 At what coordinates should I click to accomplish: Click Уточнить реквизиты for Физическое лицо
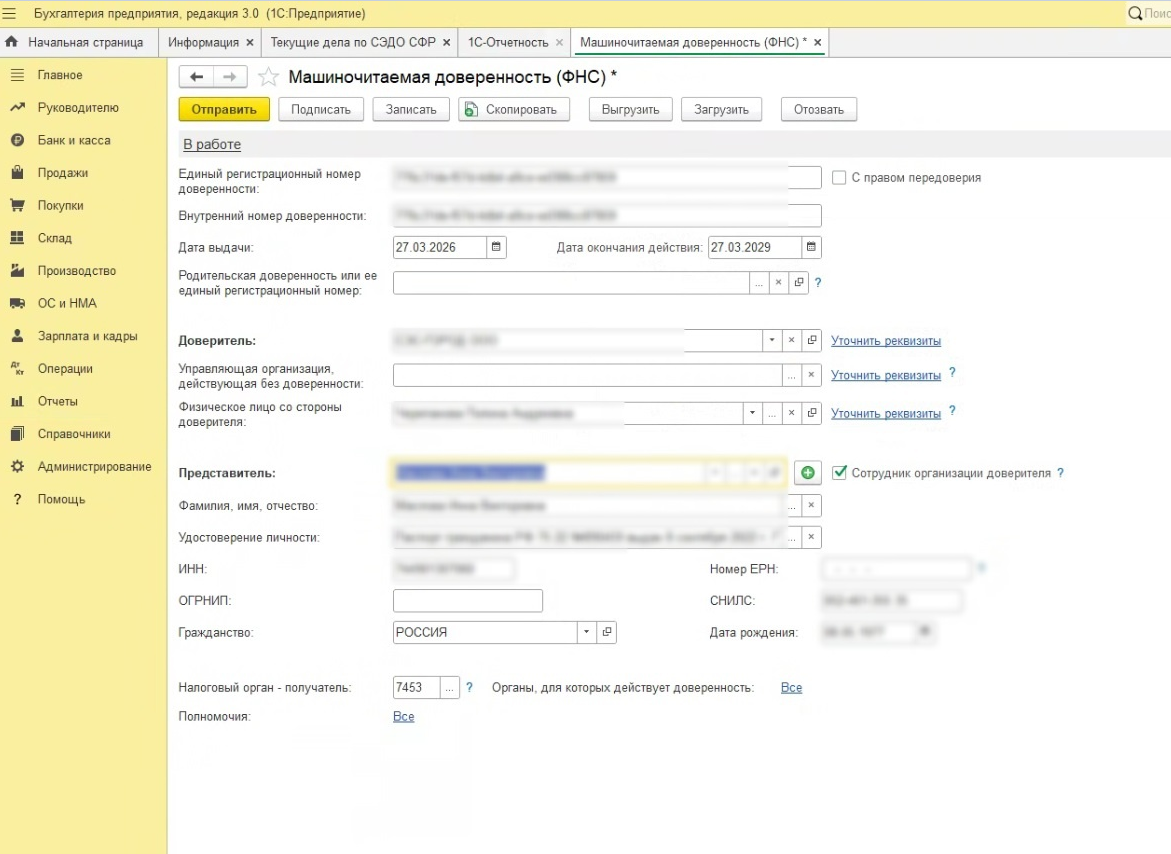tap(886, 413)
